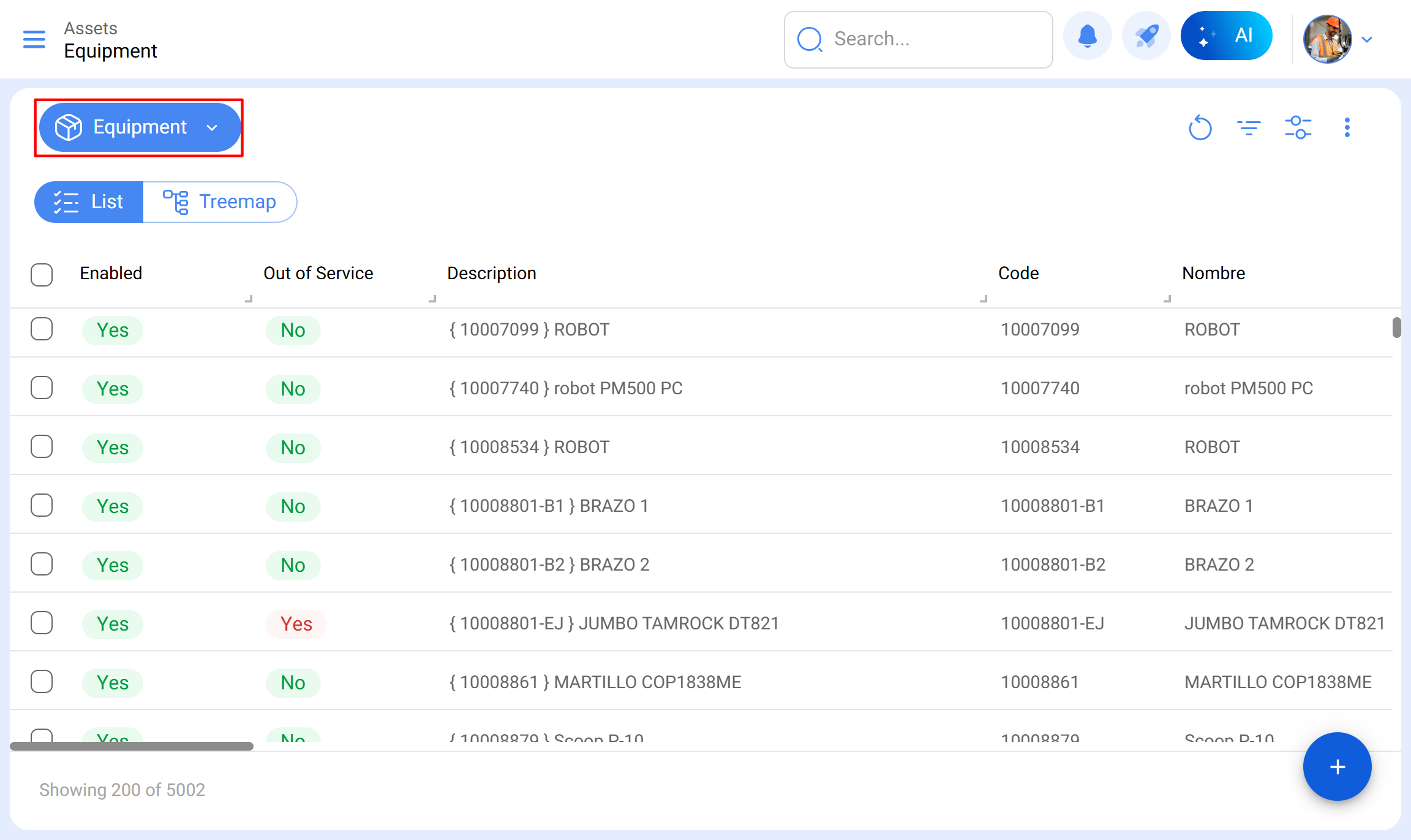Click the horizontal scrollbar under the table
The width and height of the screenshot is (1411, 840).
click(132, 746)
